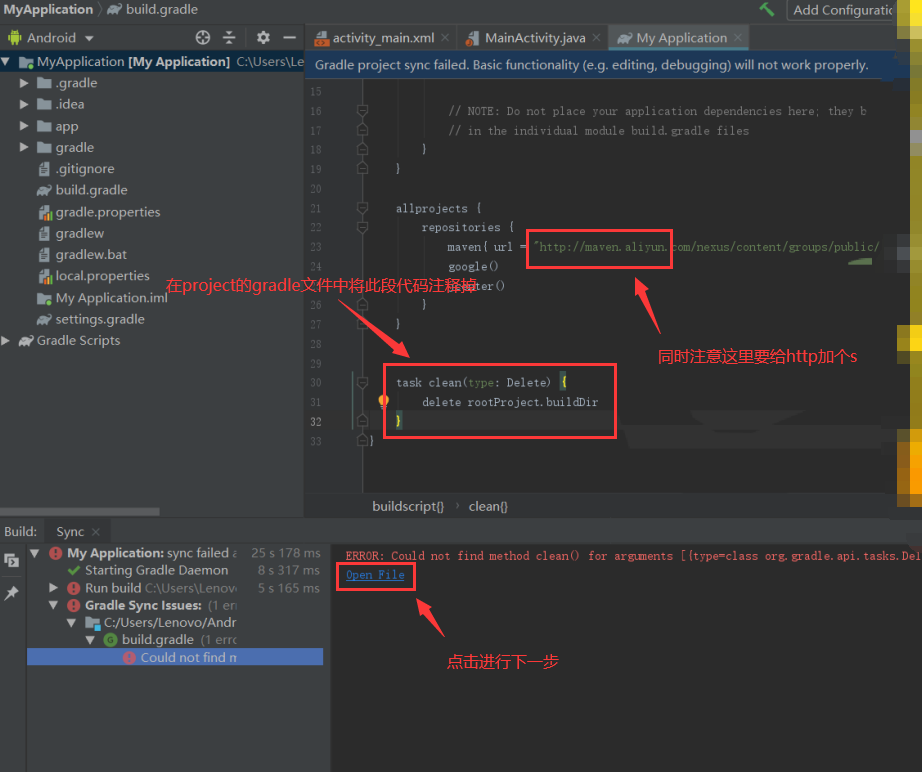922x772 pixels.
Task: Click the Open File link
Action: tap(375, 575)
